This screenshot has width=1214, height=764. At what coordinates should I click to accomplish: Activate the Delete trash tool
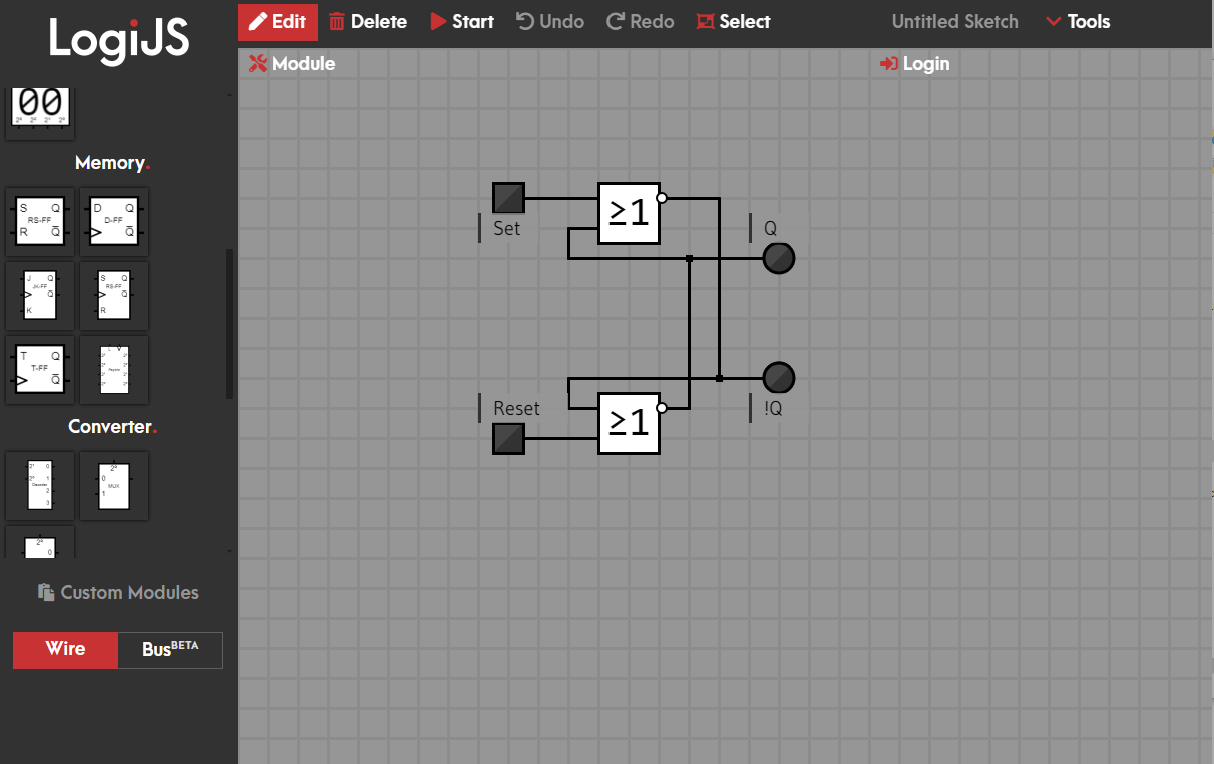pos(368,21)
